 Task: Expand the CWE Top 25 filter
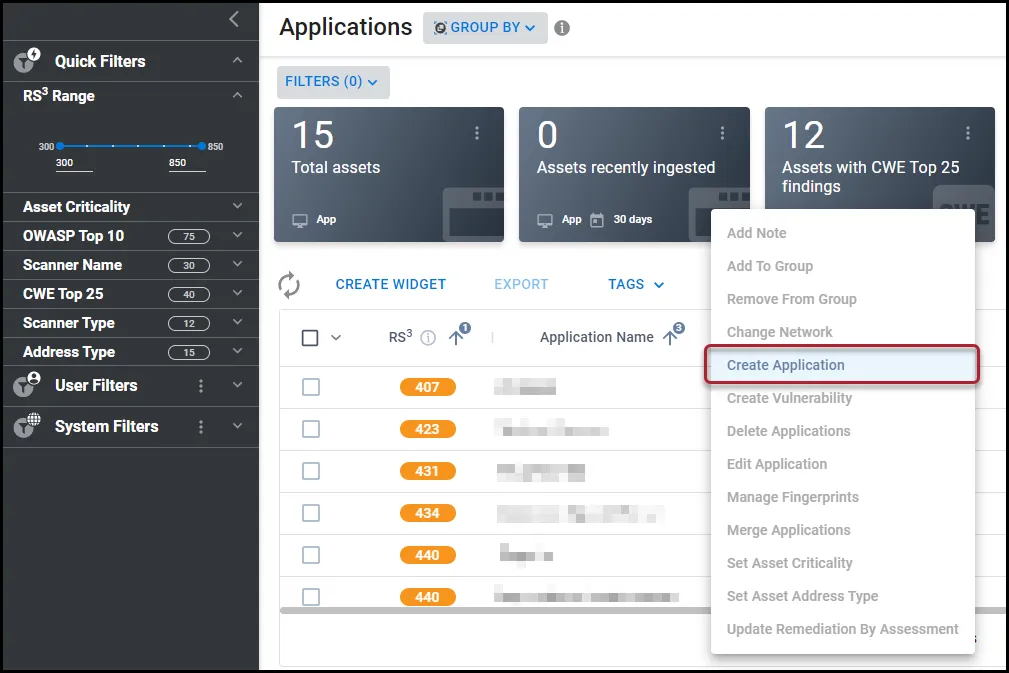[237, 293]
